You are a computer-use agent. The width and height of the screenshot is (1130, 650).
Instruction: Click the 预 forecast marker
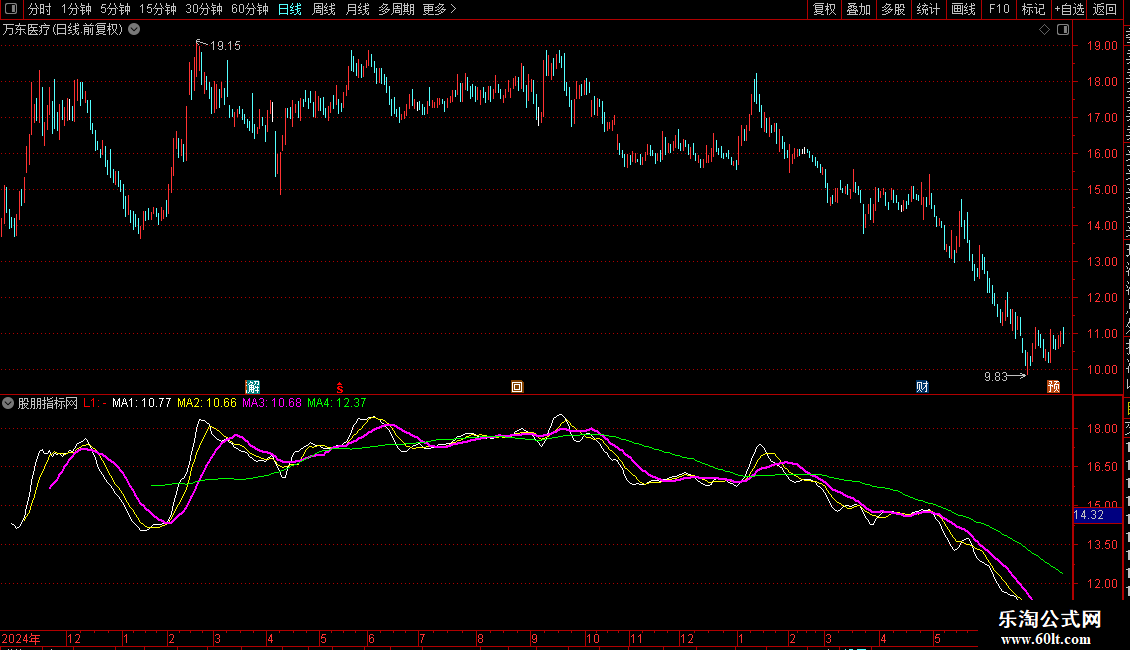[x=1053, y=387]
